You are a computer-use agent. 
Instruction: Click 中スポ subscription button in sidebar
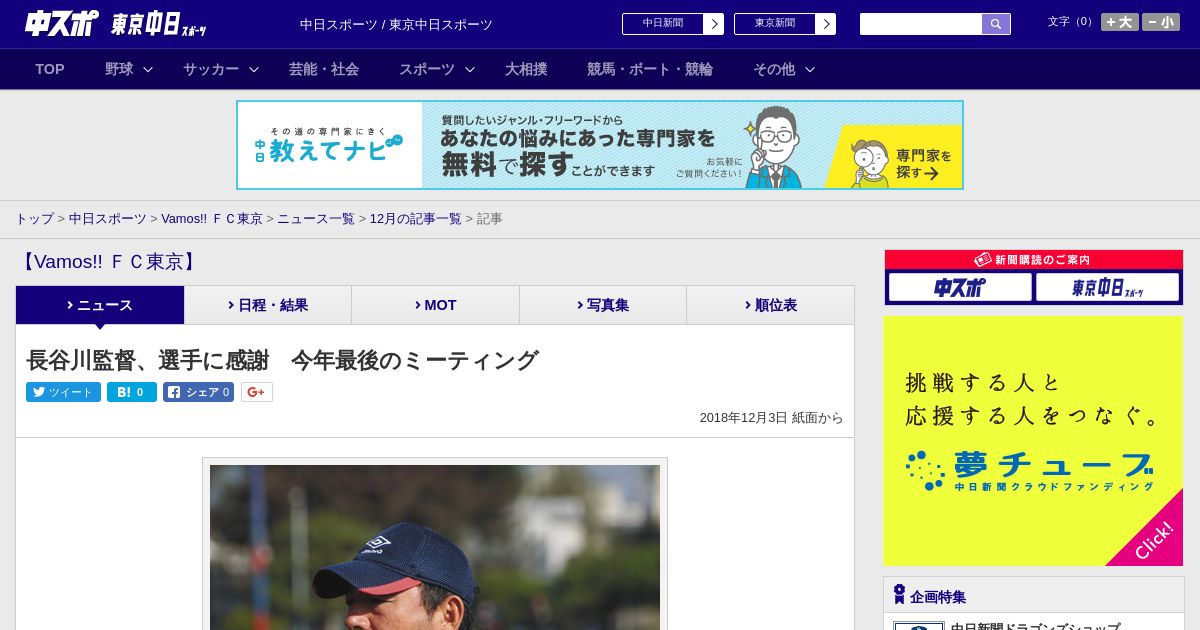(960, 287)
